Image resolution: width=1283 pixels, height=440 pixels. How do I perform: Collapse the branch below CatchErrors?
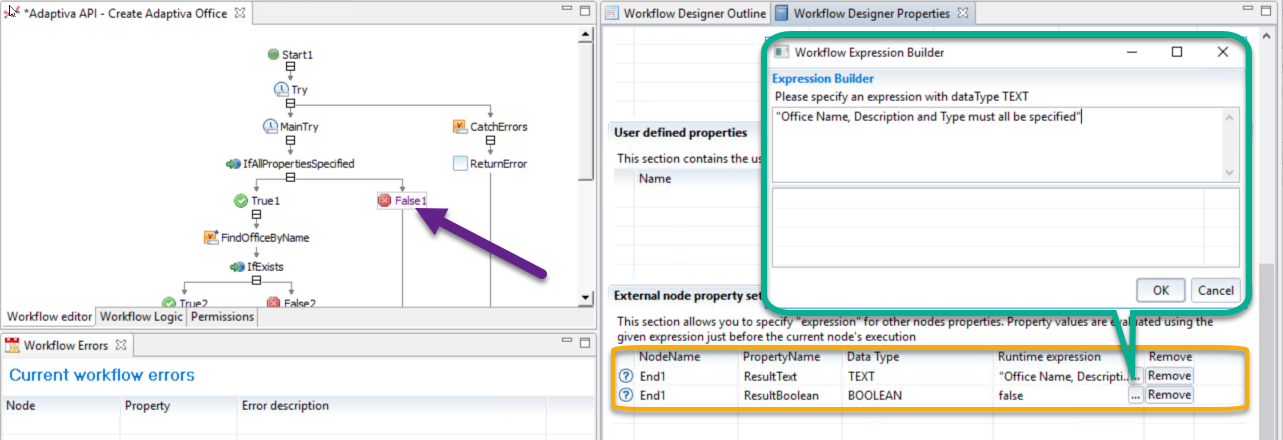pyautogui.click(x=490, y=141)
